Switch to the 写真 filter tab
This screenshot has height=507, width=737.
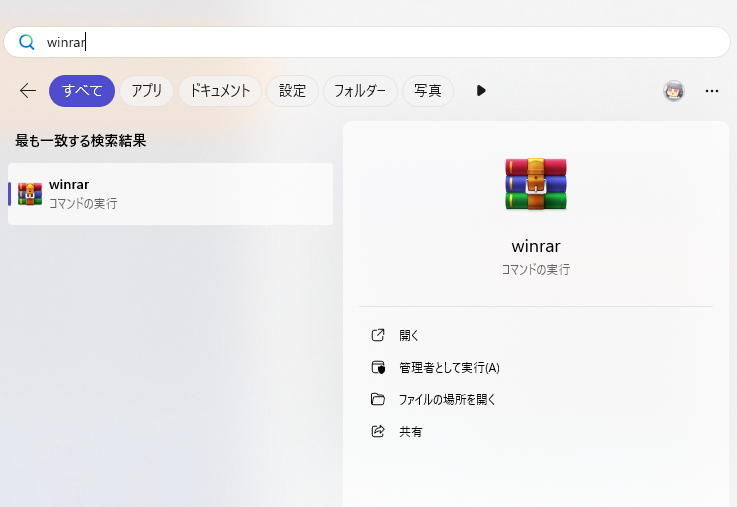click(428, 91)
